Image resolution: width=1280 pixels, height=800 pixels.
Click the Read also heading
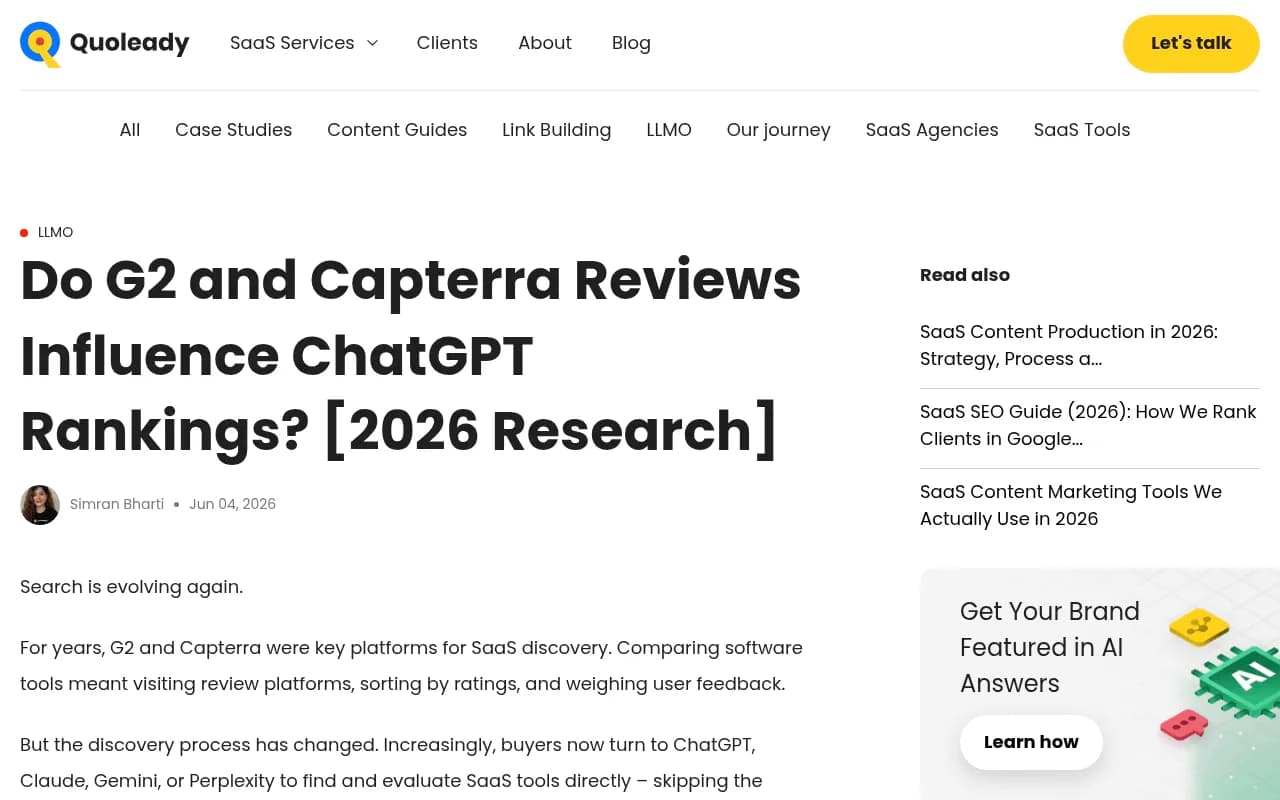pyautogui.click(x=965, y=275)
